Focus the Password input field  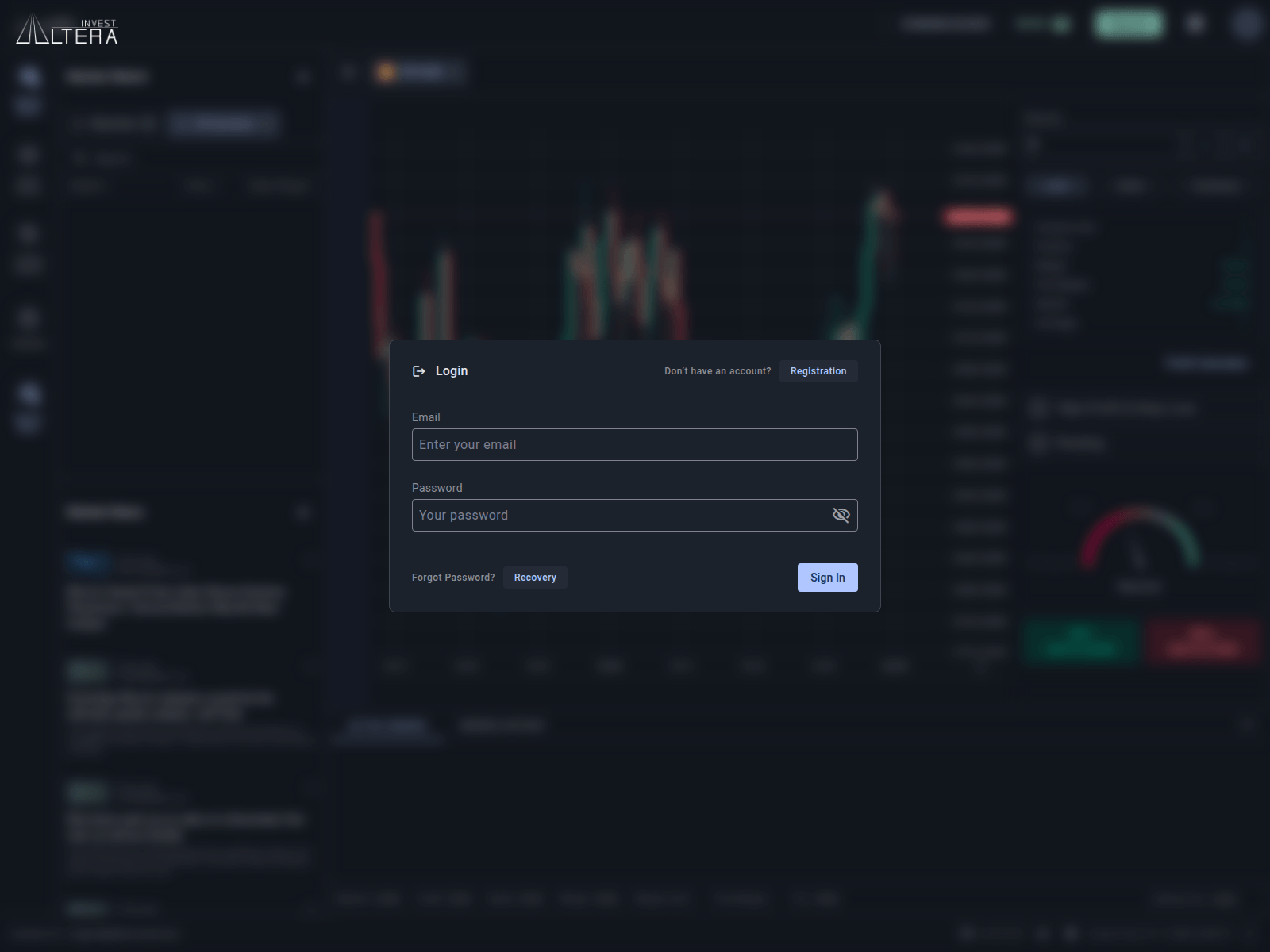634,515
